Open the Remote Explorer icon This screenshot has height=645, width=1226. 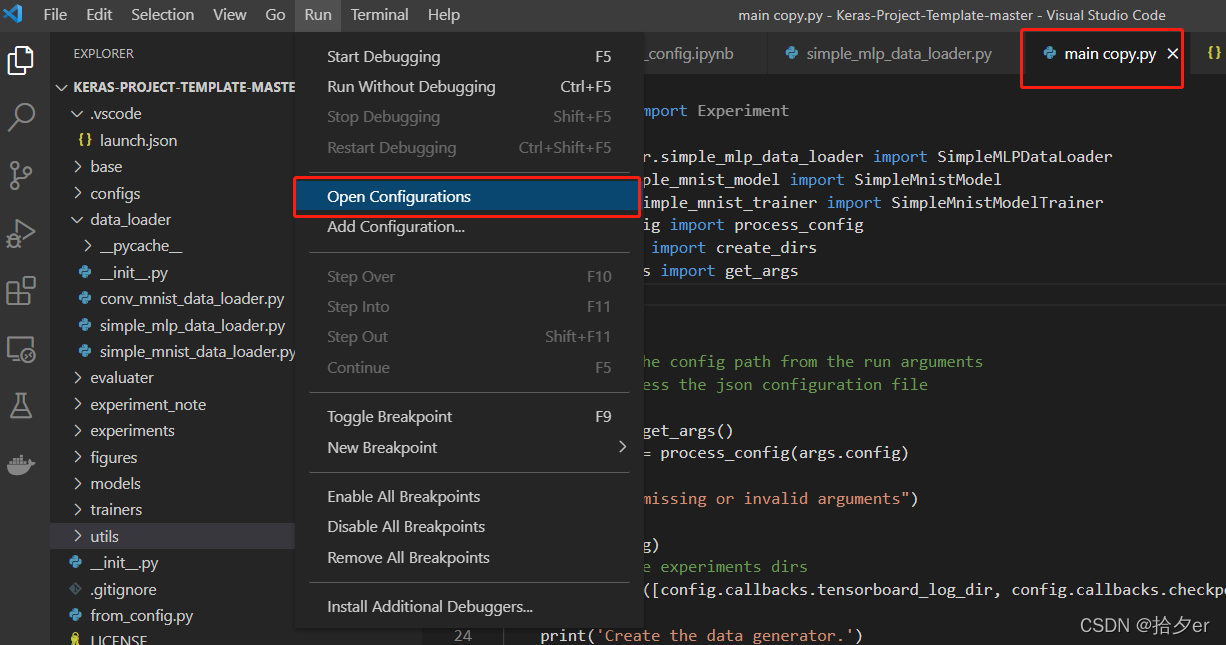coord(21,349)
